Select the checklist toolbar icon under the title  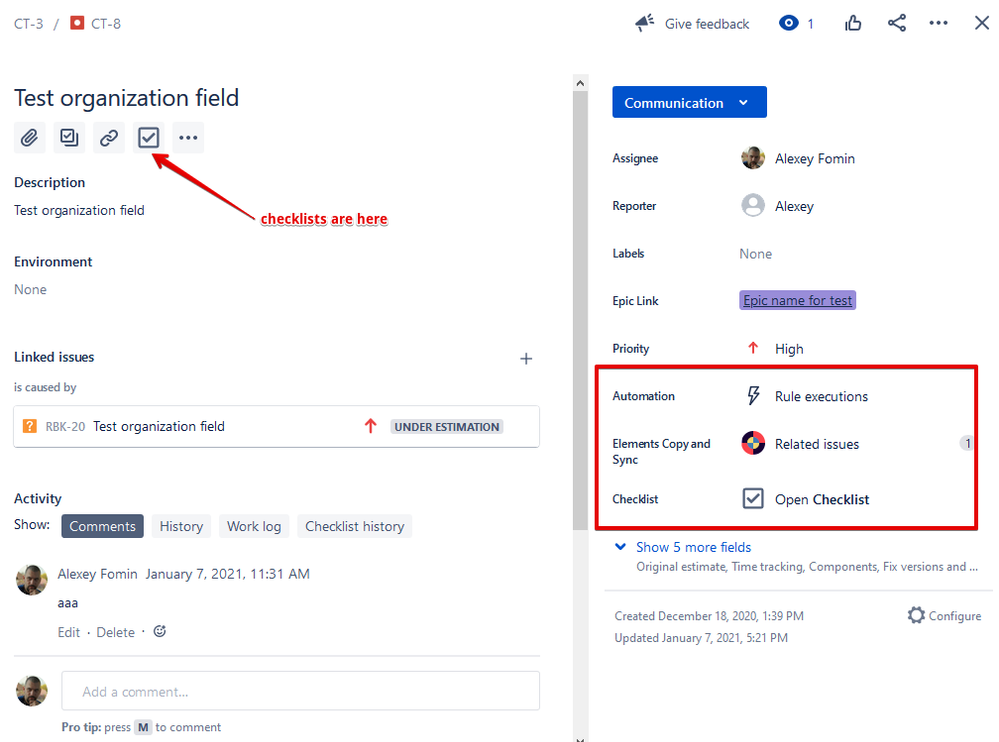click(148, 137)
